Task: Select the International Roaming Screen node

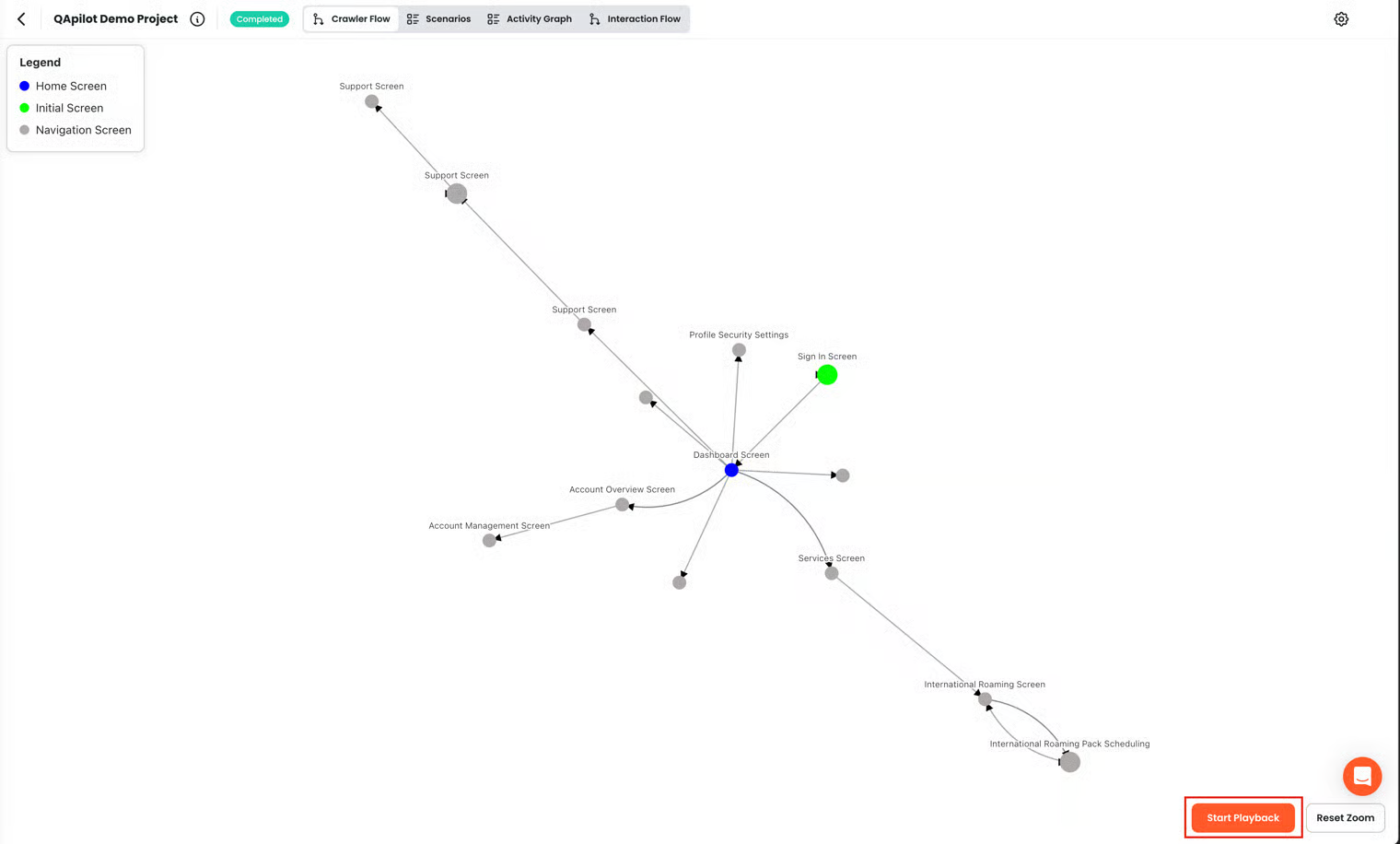Action: (x=985, y=699)
